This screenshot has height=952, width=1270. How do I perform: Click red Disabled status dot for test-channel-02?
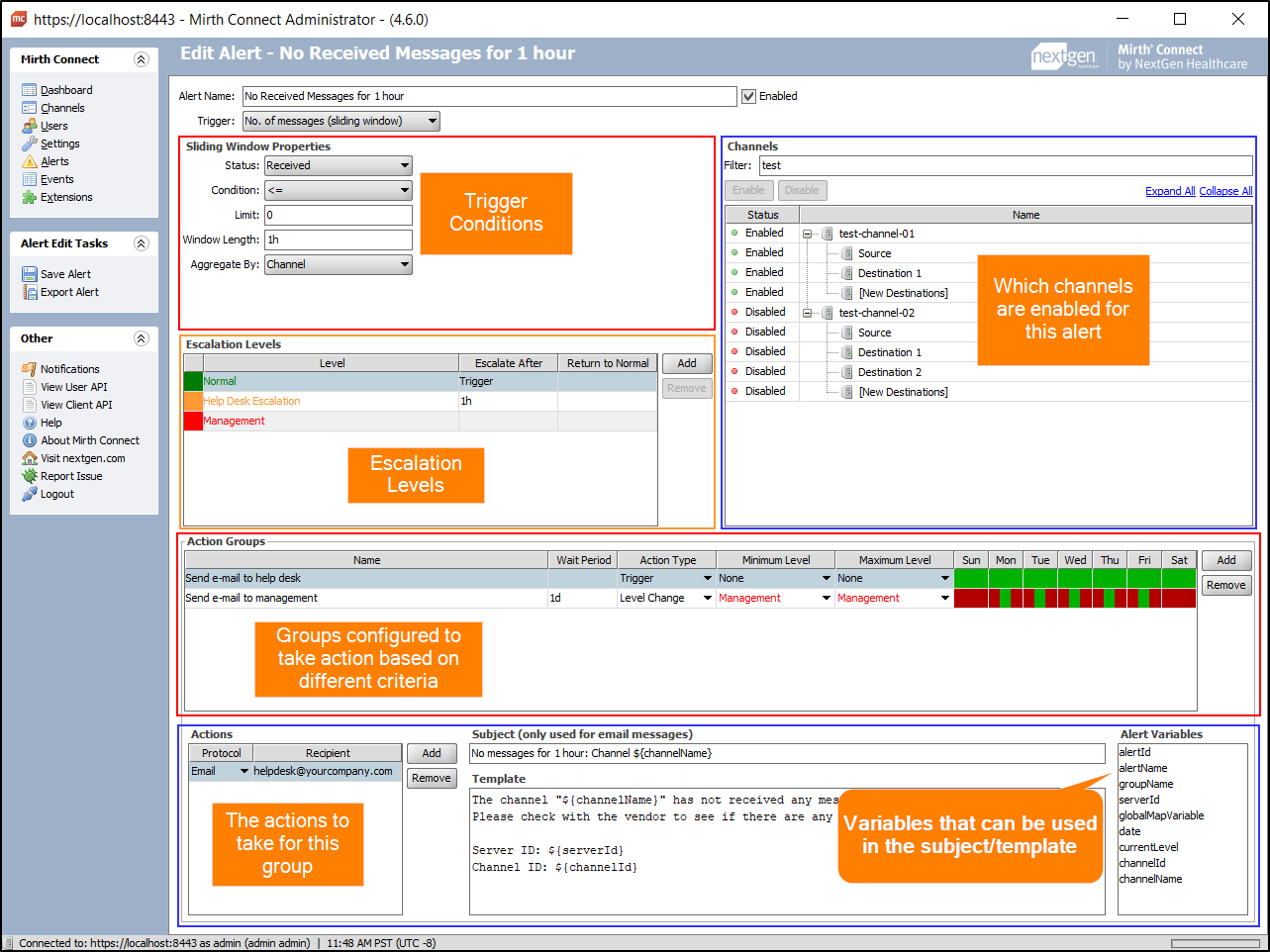point(734,312)
